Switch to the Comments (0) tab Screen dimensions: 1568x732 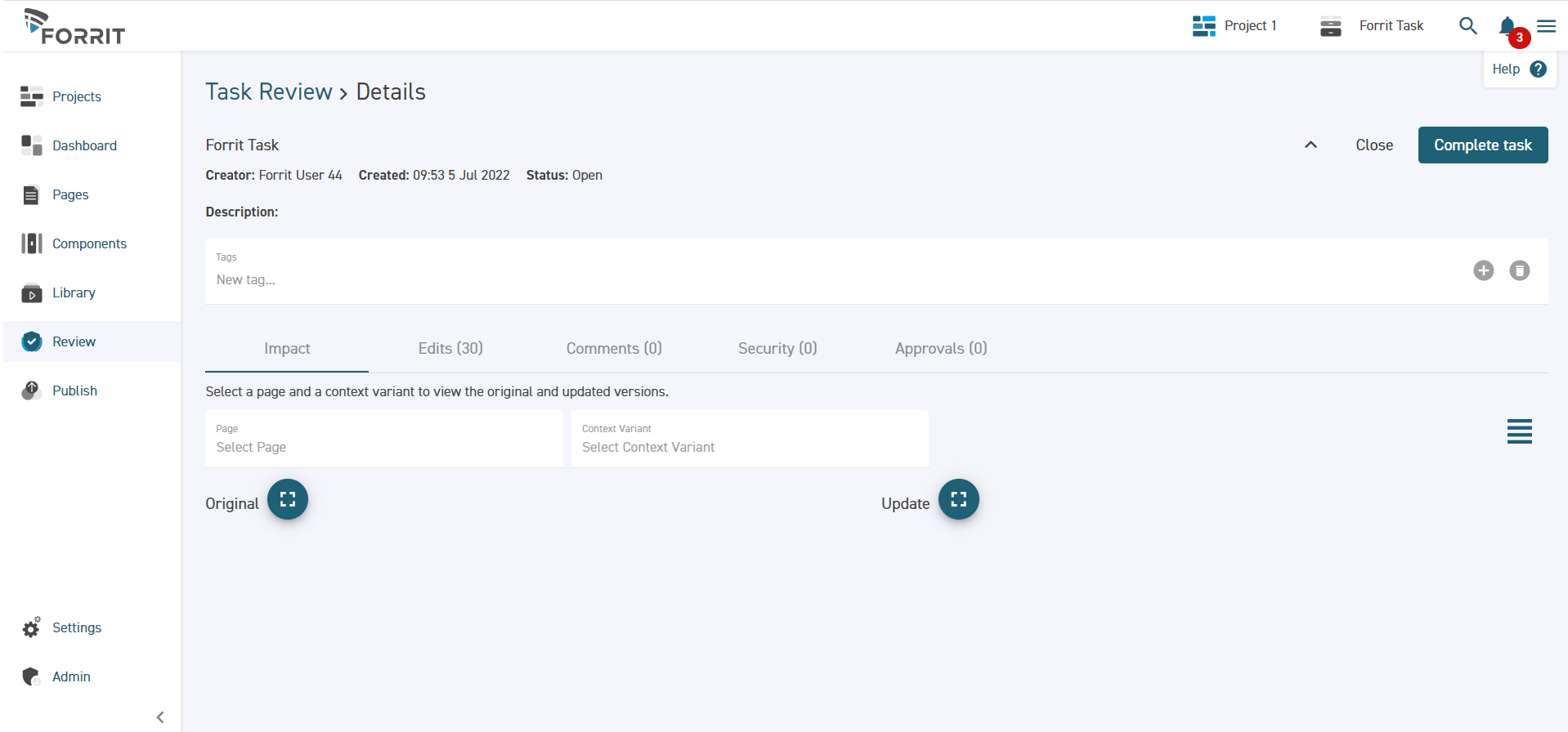(614, 349)
